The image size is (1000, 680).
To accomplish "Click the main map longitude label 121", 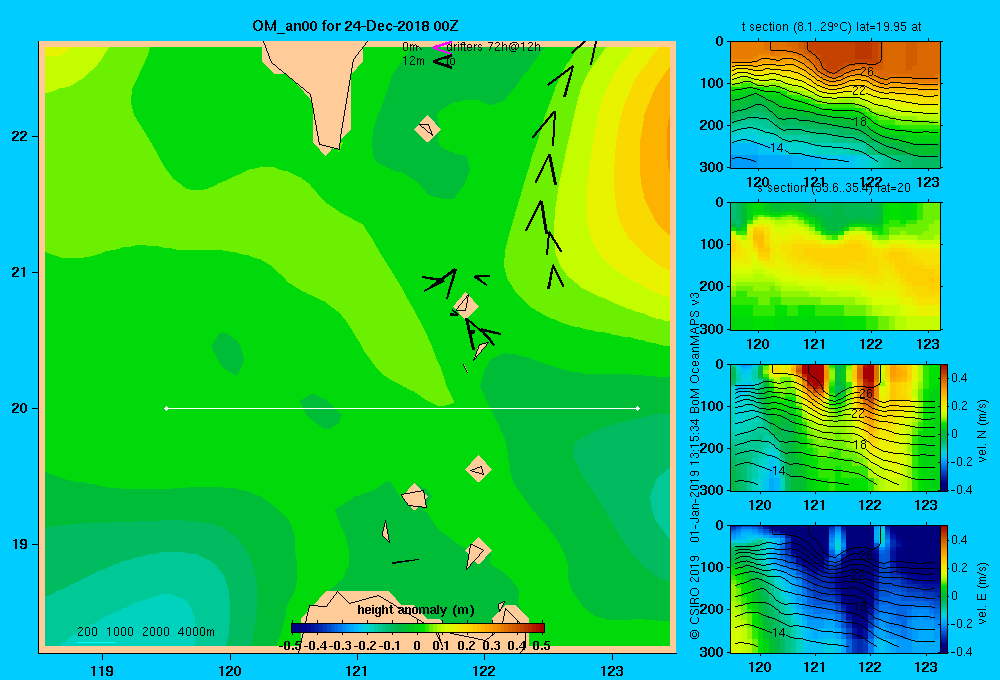I will click(357, 670).
